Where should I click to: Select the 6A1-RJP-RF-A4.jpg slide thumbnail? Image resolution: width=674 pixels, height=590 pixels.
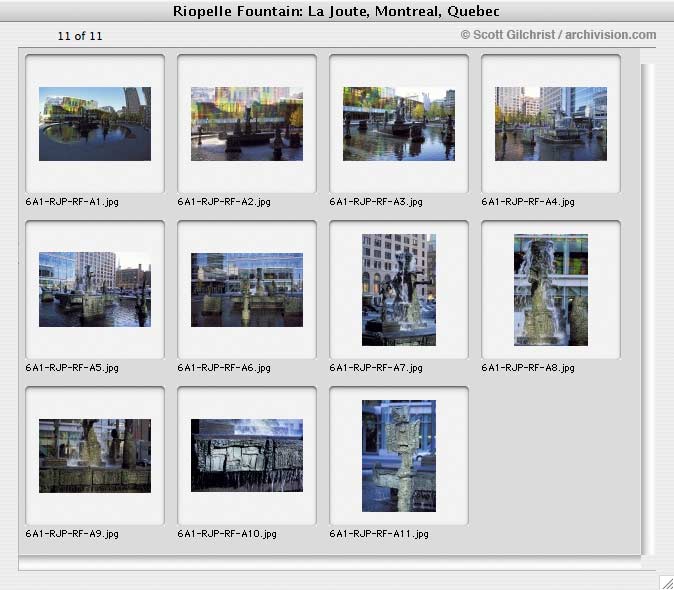click(551, 124)
